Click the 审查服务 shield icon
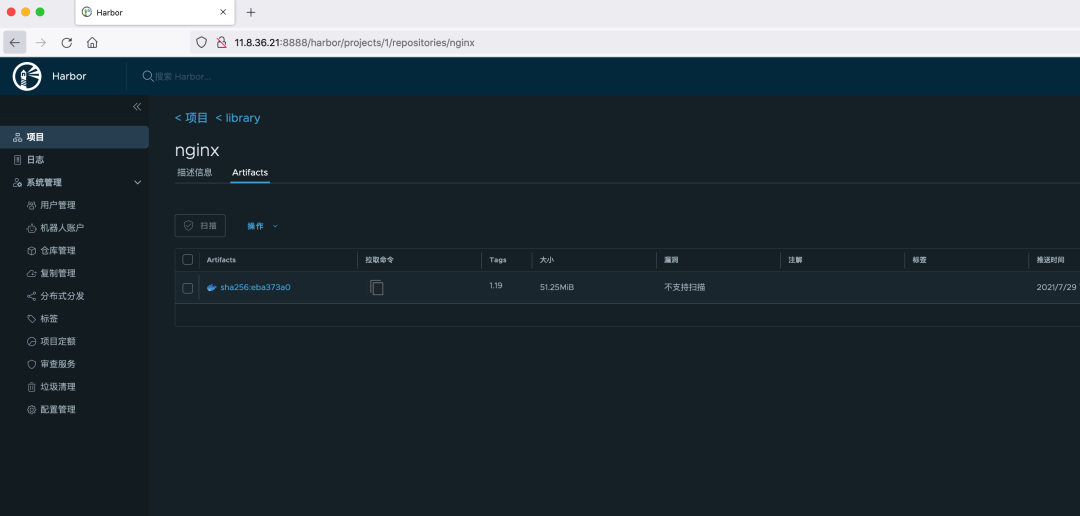 tap(31, 364)
